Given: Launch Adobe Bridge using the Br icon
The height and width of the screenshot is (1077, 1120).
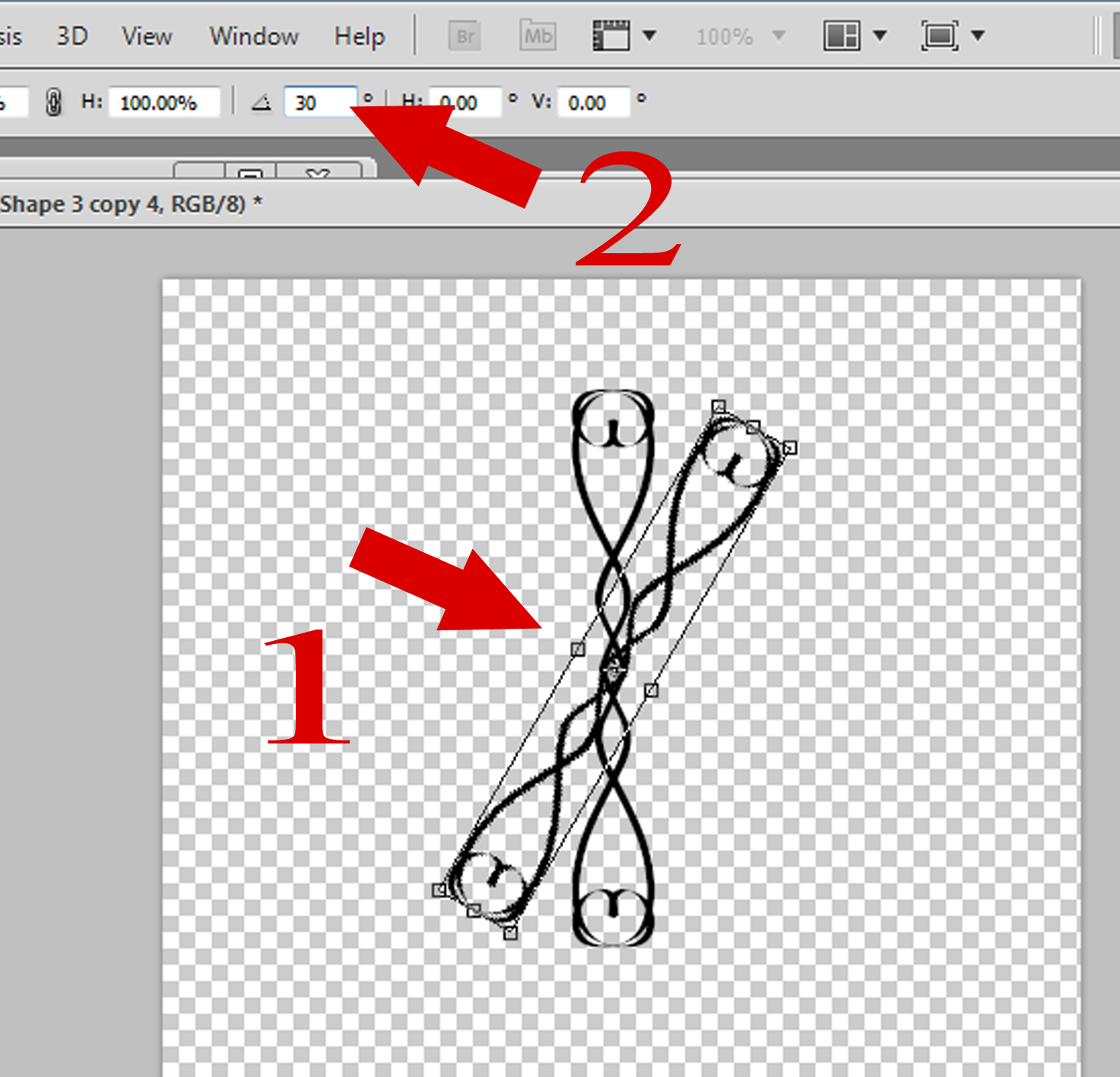Looking at the screenshot, I should (464, 35).
